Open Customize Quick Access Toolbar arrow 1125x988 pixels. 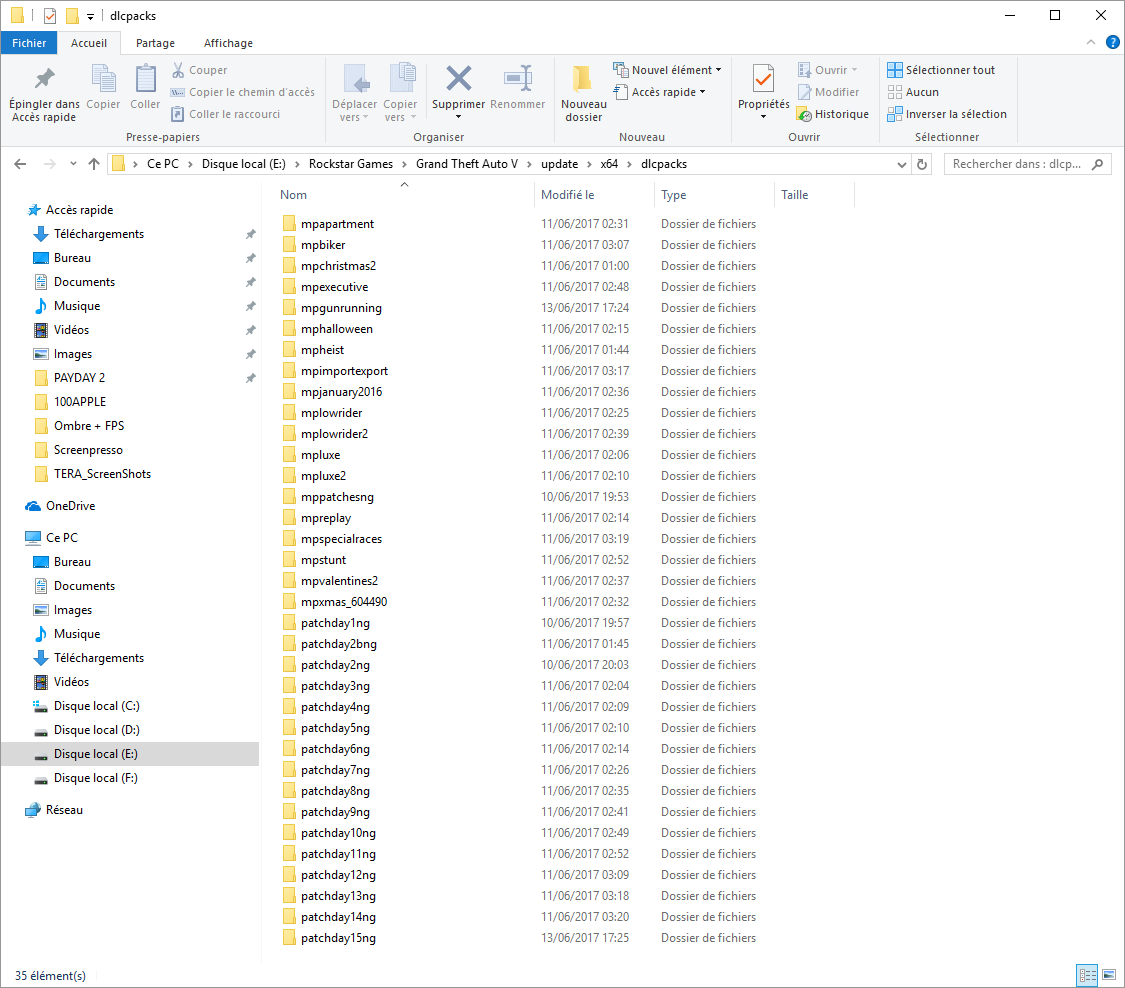pos(90,16)
